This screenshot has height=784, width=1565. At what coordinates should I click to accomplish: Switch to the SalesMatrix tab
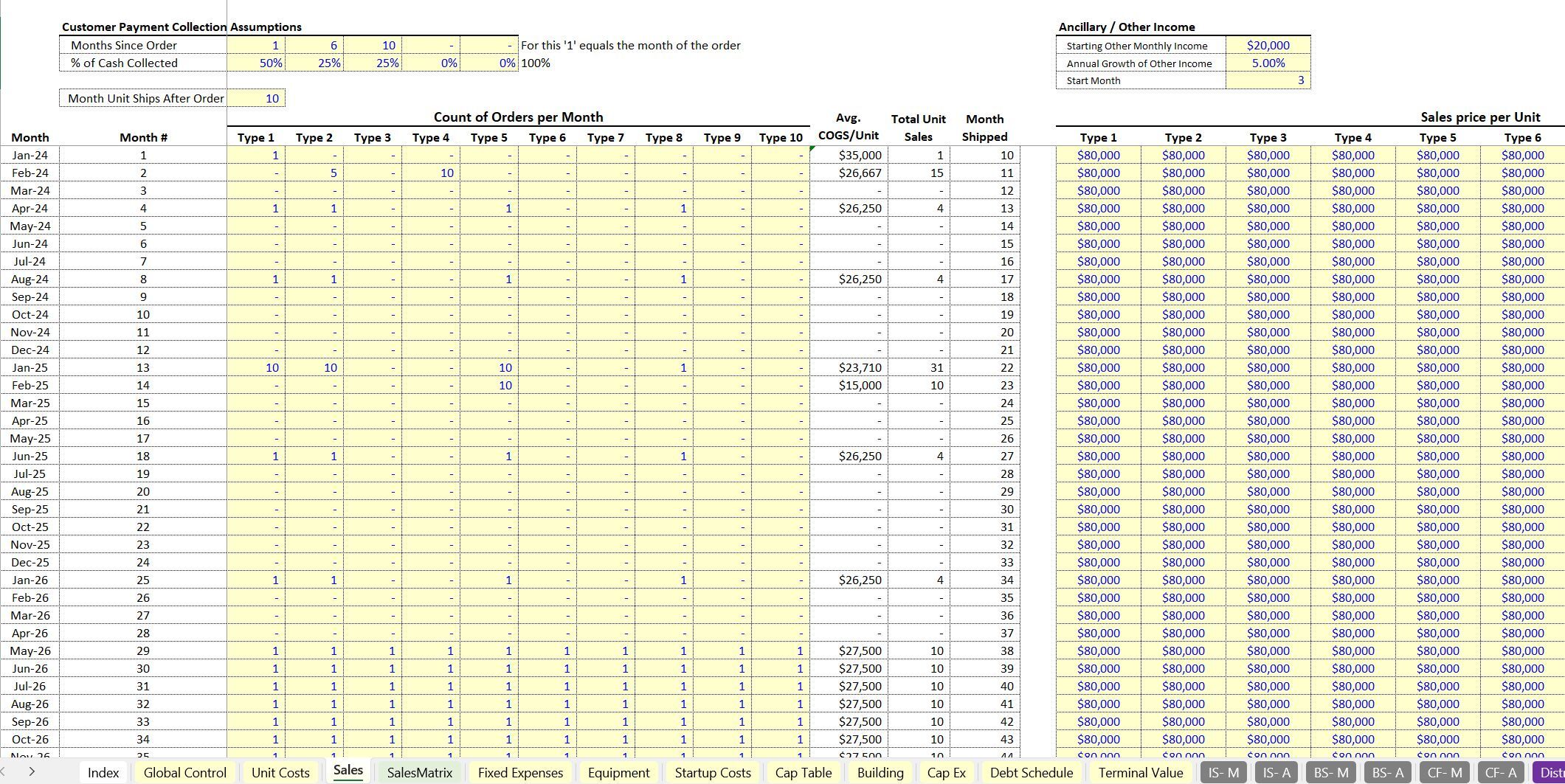coord(419,772)
